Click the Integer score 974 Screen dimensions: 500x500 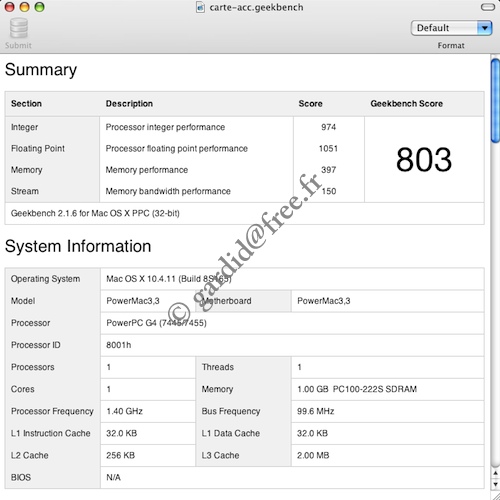(x=328, y=127)
